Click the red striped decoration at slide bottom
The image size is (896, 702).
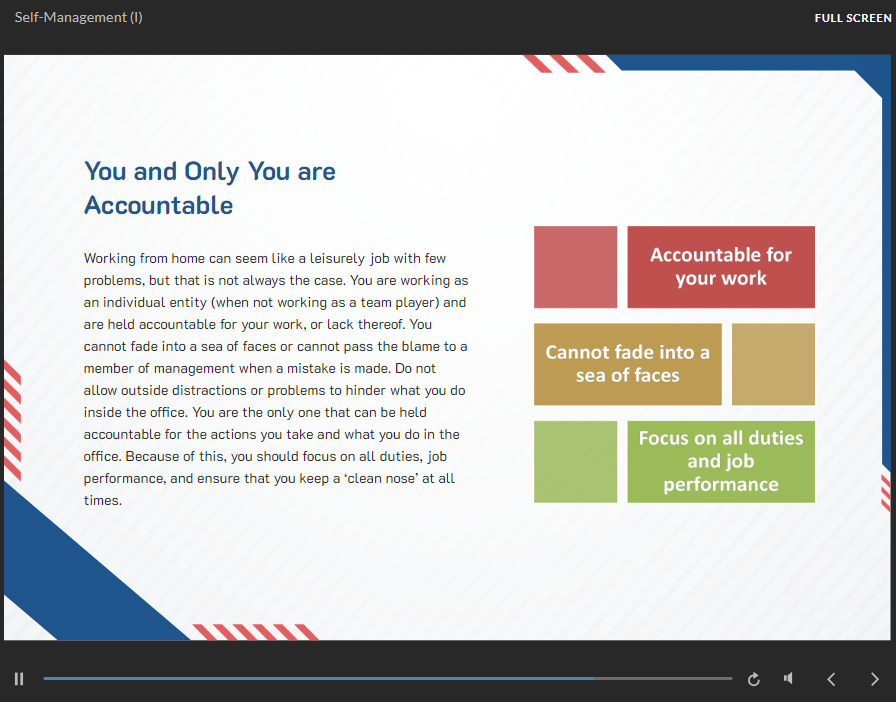click(x=255, y=632)
